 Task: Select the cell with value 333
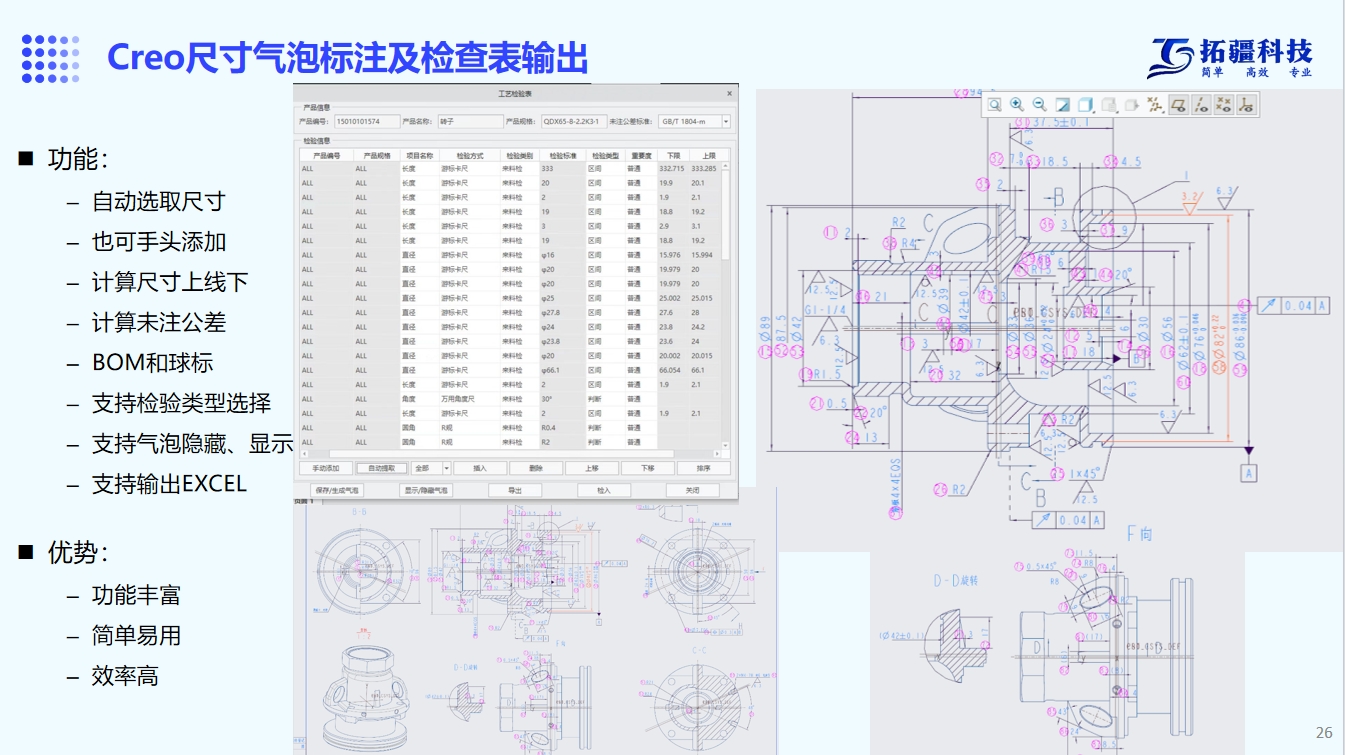pos(563,169)
